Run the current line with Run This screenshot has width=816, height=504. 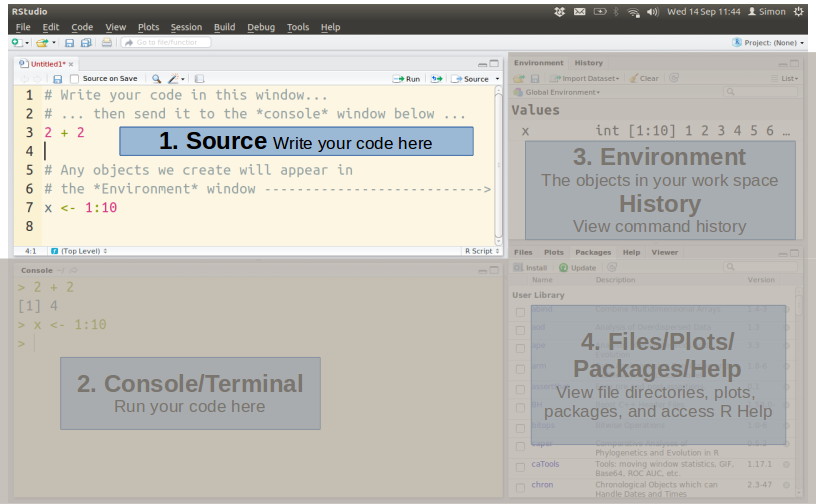[406, 79]
